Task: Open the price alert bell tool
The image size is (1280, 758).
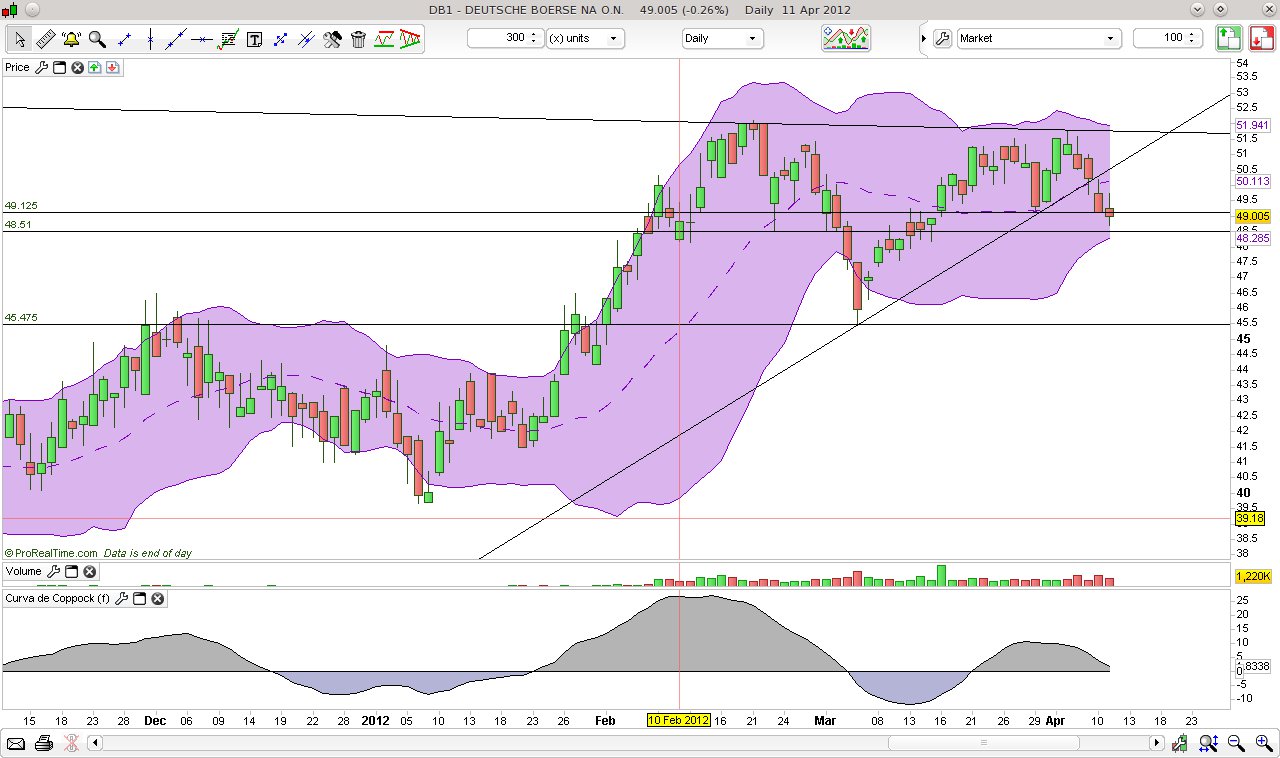Action: click(70, 38)
